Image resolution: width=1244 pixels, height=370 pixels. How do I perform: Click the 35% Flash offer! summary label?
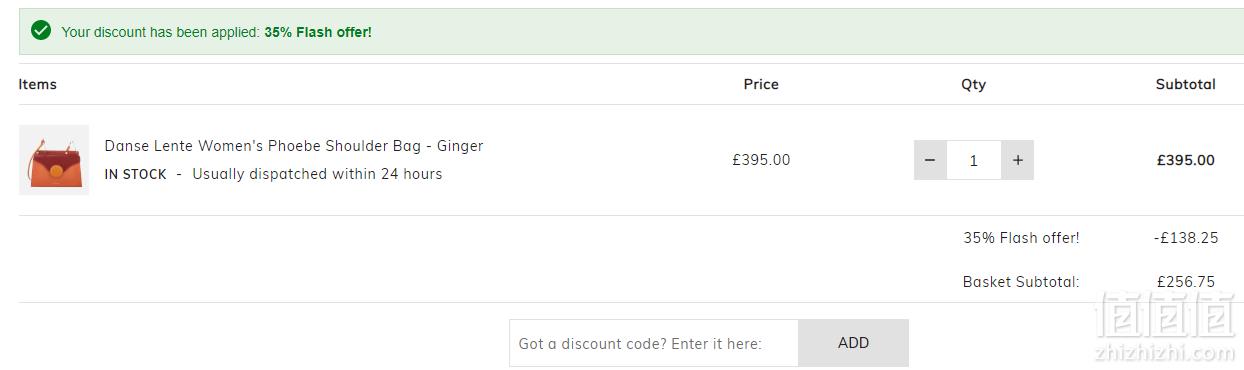(x=1021, y=238)
